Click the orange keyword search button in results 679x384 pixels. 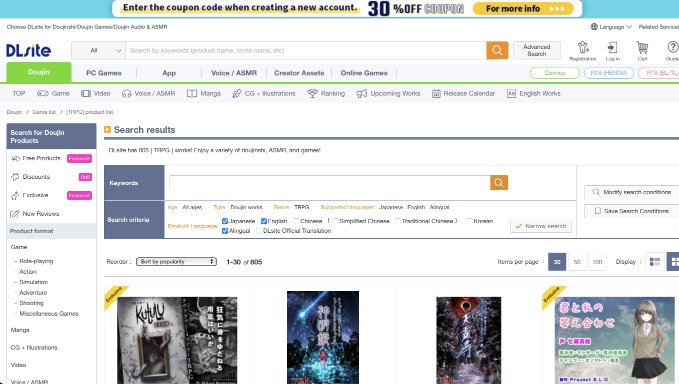pyautogui.click(x=499, y=183)
